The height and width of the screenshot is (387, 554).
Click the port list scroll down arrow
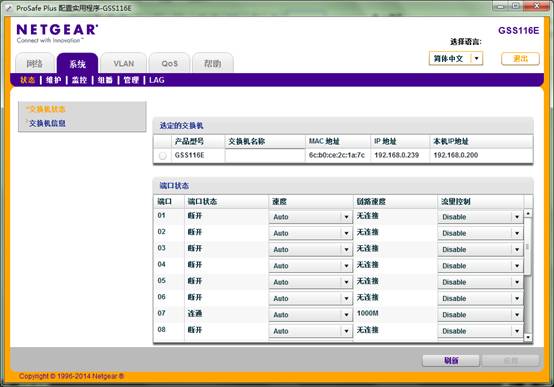pyautogui.click(x=528, y=337)
